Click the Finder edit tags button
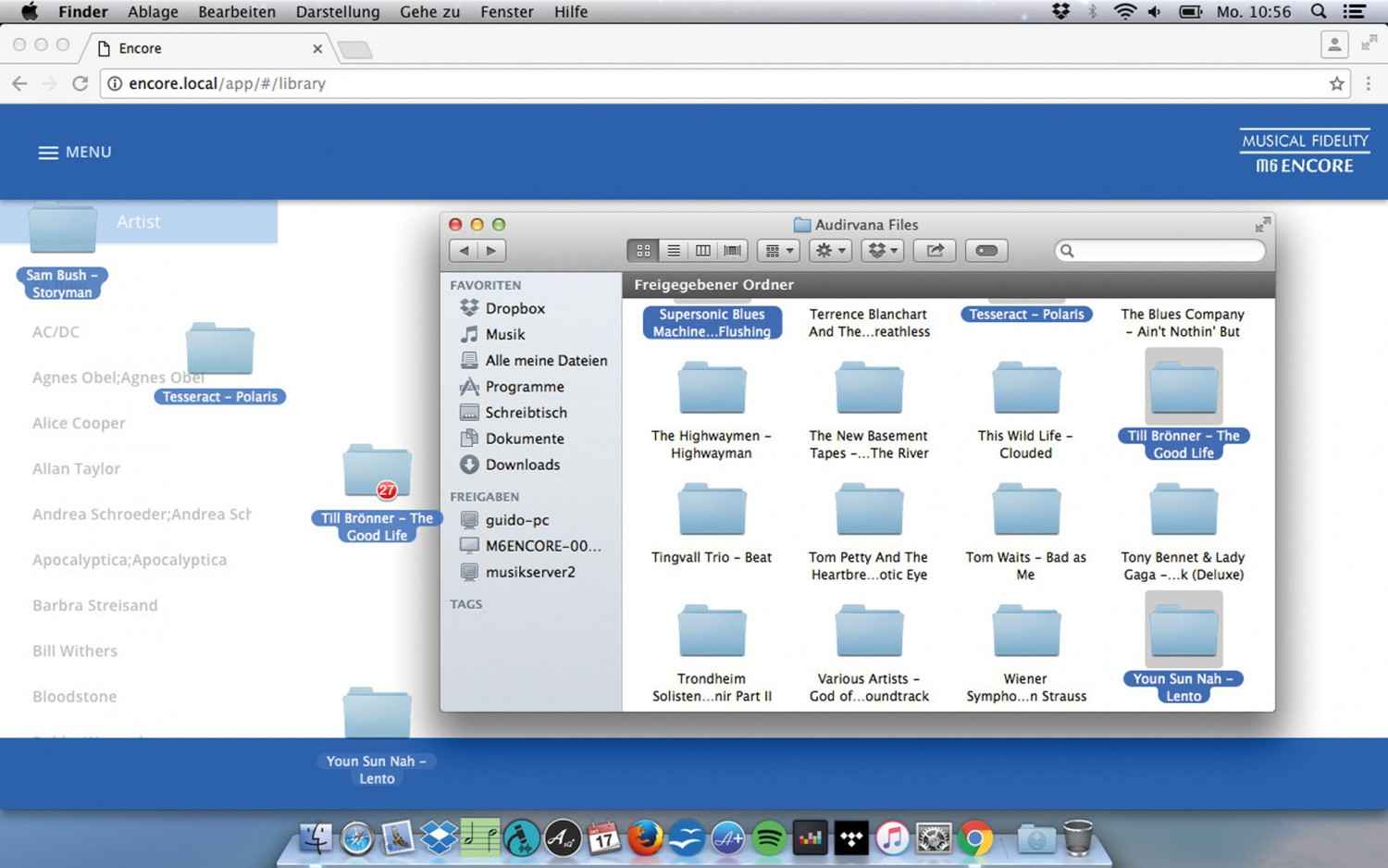The width and height of the screenshot is (1388, 868). pyautogui.click(x=986, y=250)
